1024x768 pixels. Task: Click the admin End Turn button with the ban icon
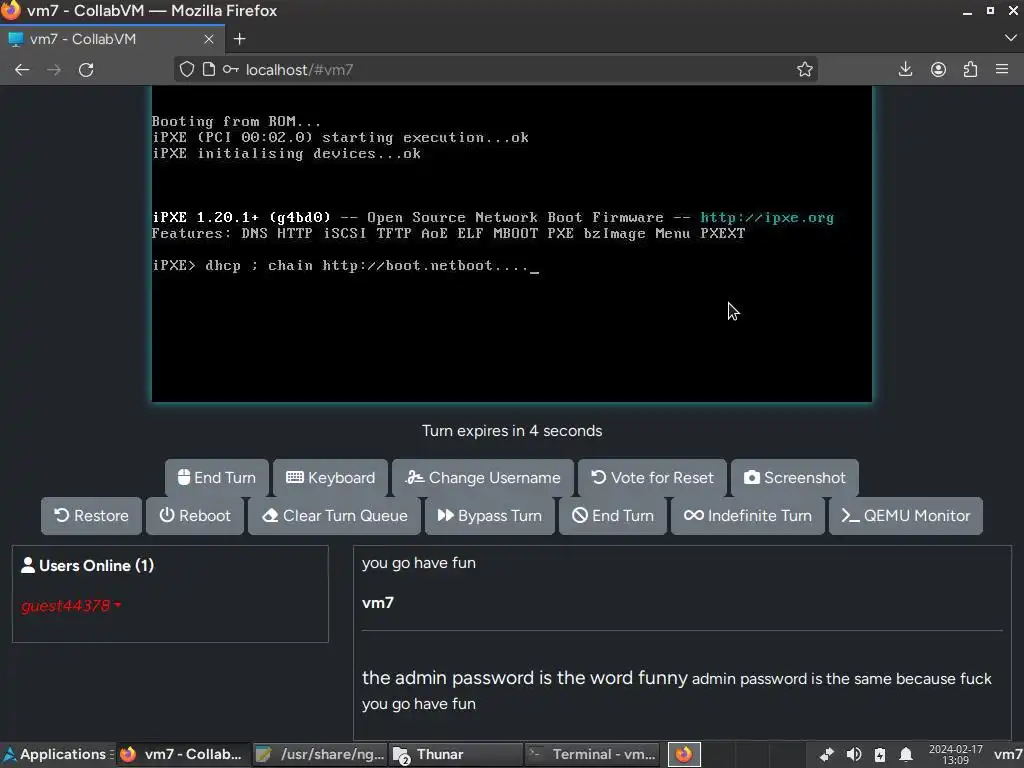pos(613,516)
